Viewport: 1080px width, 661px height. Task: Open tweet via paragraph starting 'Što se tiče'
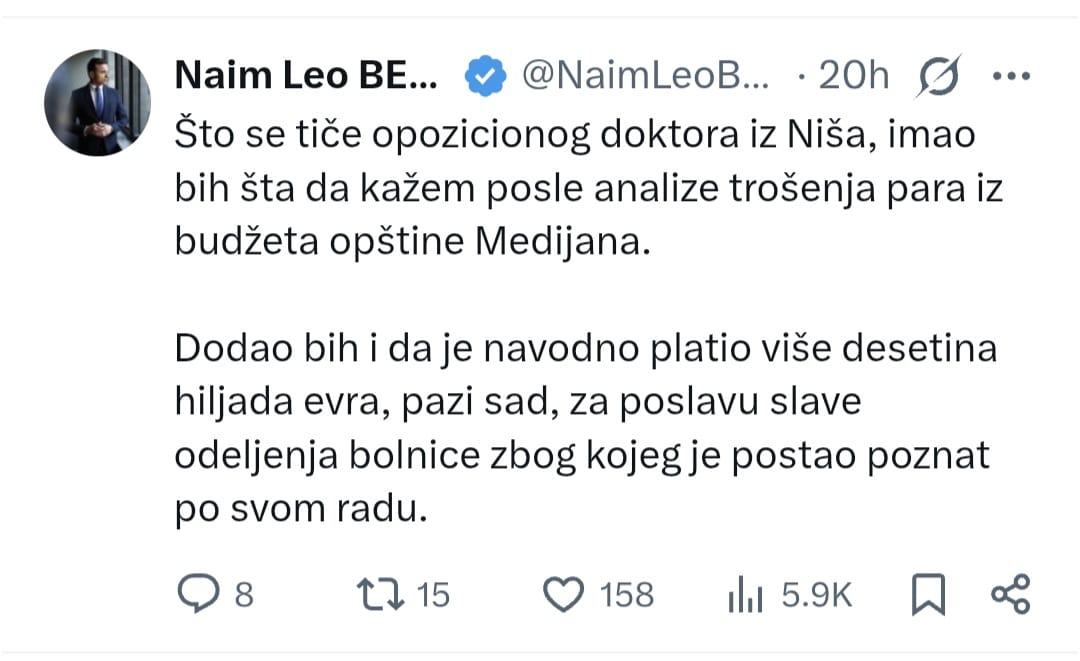click(588, 187)
